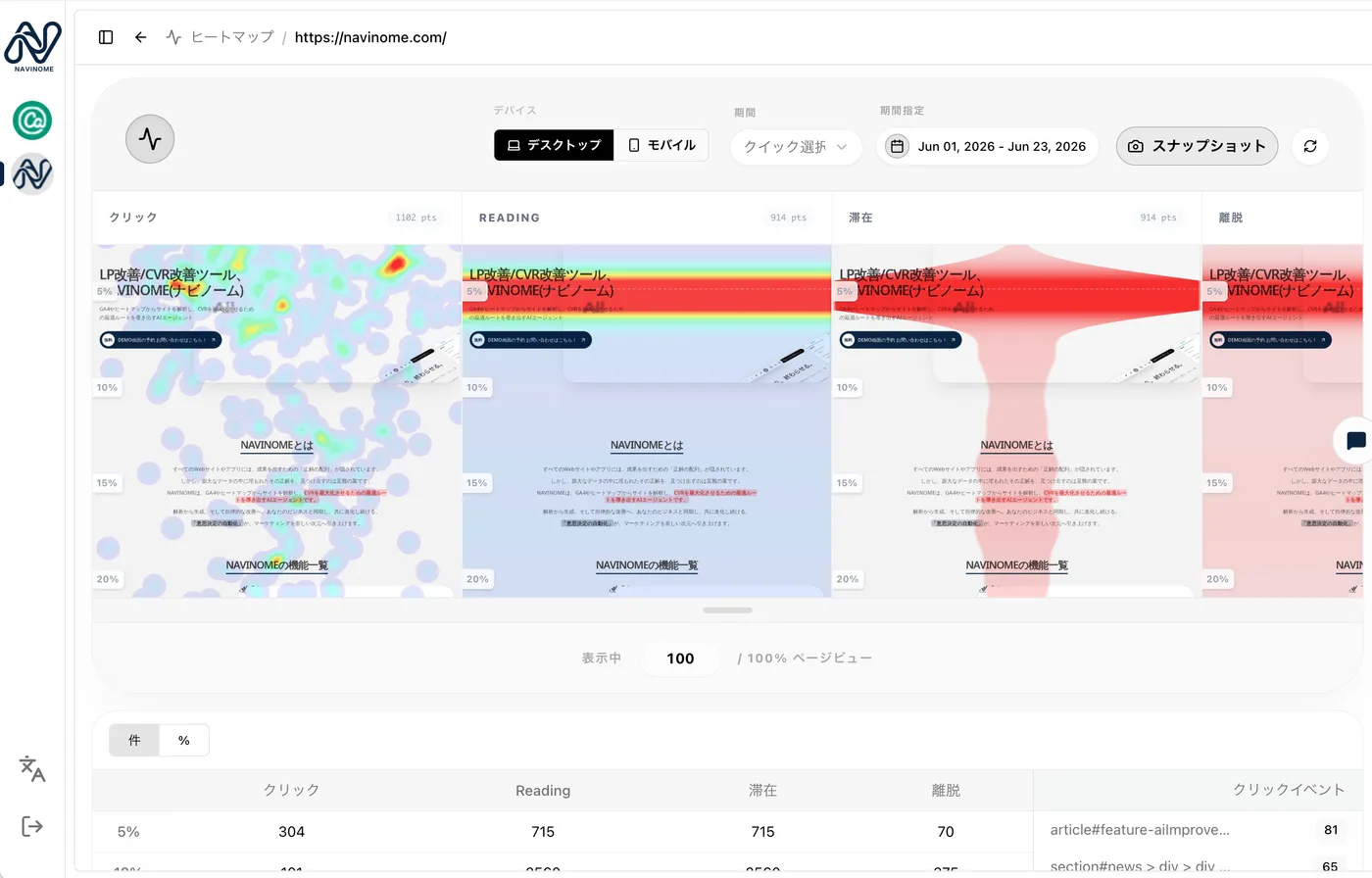Click the 100 page view value field
This screenshot has width=1372, height=878.
(x=680, y=658)
